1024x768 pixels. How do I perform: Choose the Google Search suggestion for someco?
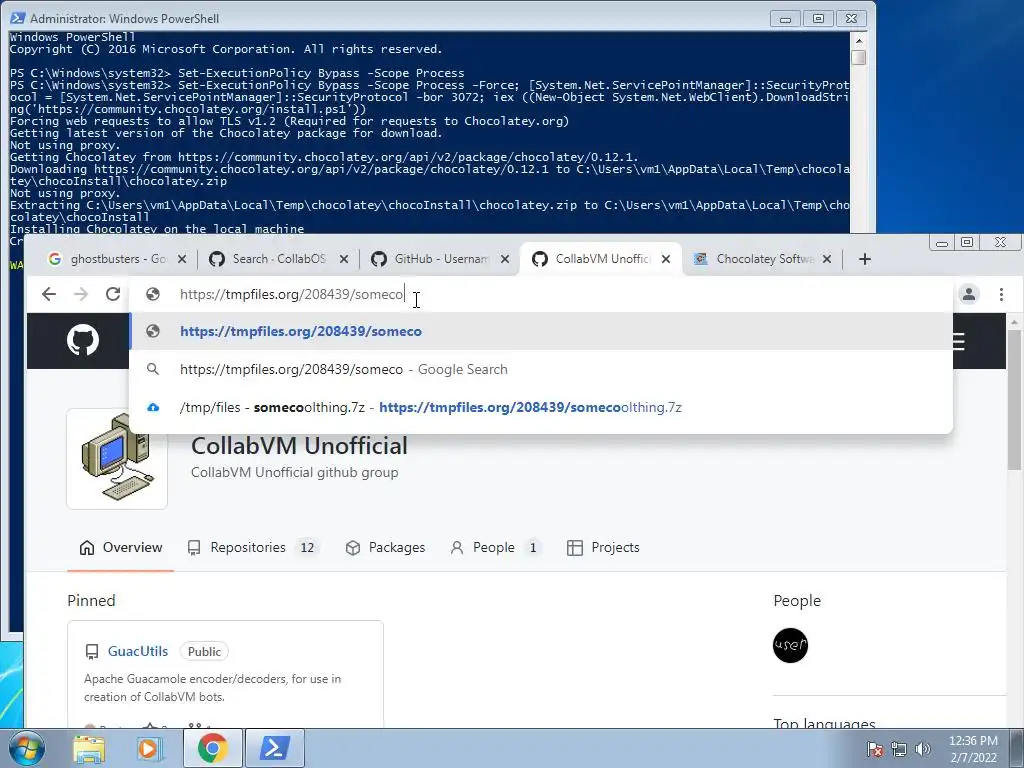[541, 369]
